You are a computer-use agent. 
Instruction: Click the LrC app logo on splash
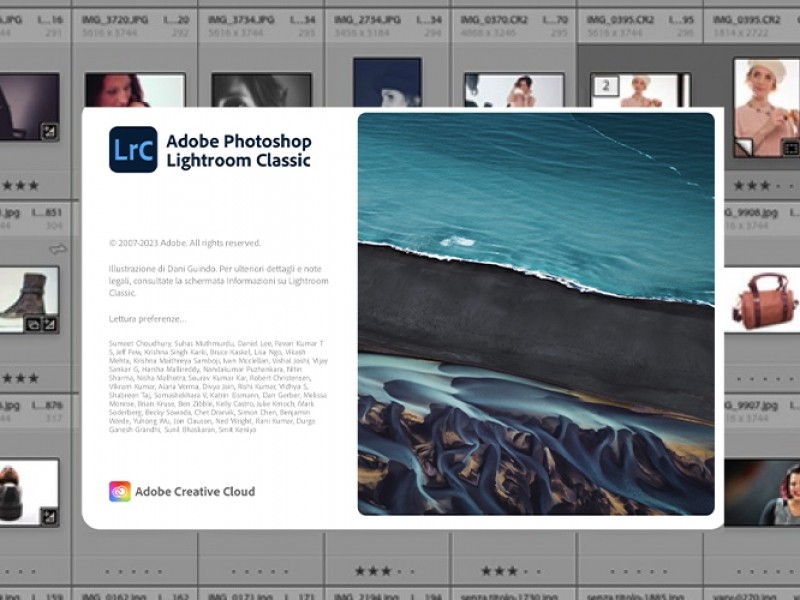[x=133, y=149]
